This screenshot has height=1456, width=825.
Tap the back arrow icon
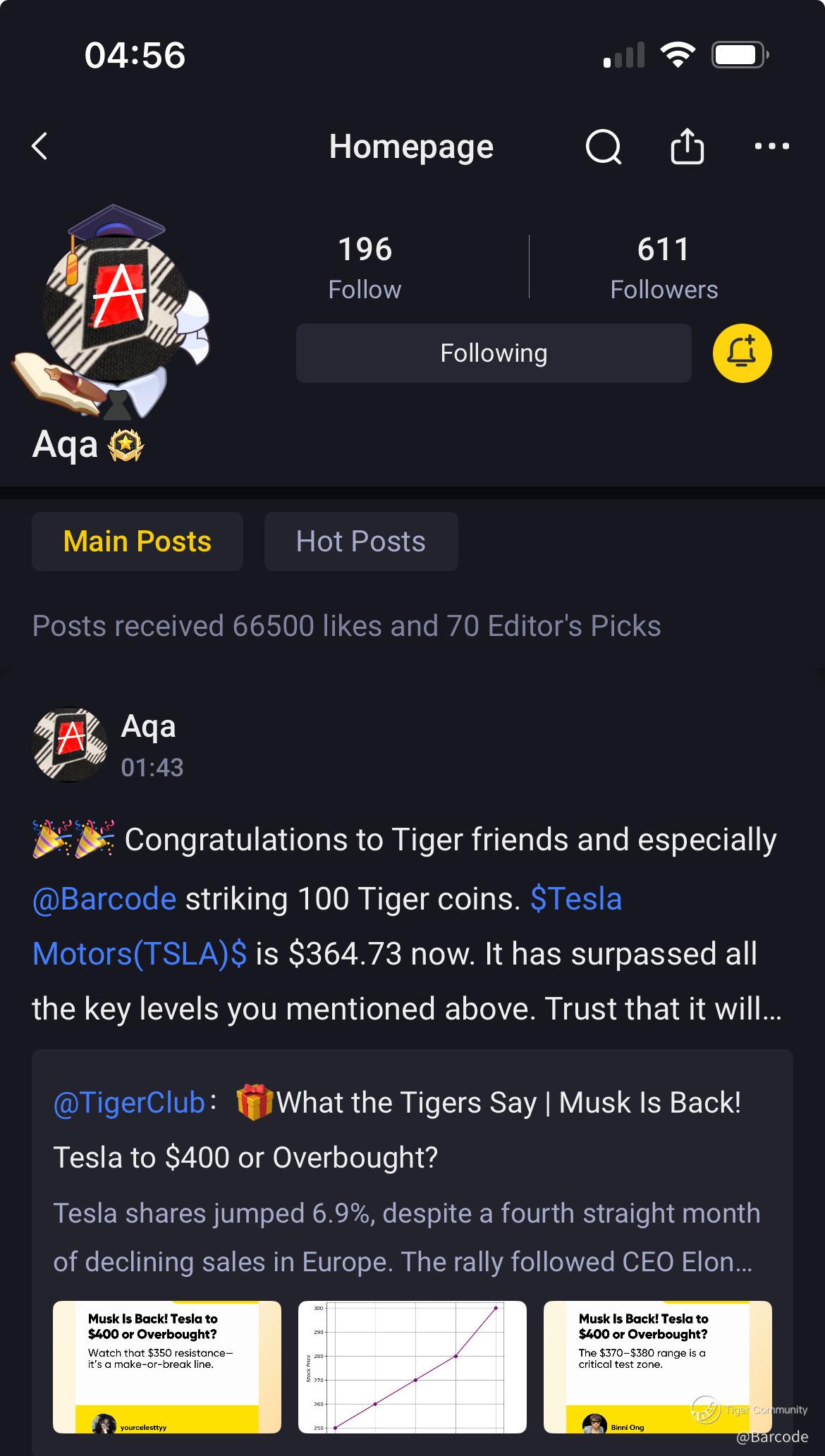point(40,147)
